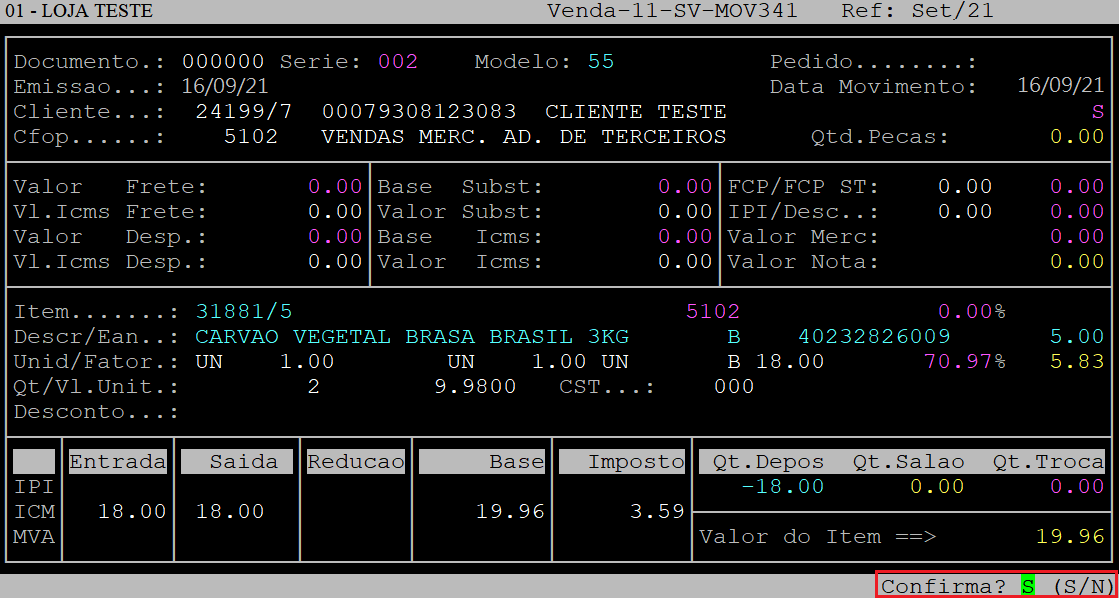Select the Item code 31881/5
This screenshot has width=1119, height=598.
pos(244,312)
